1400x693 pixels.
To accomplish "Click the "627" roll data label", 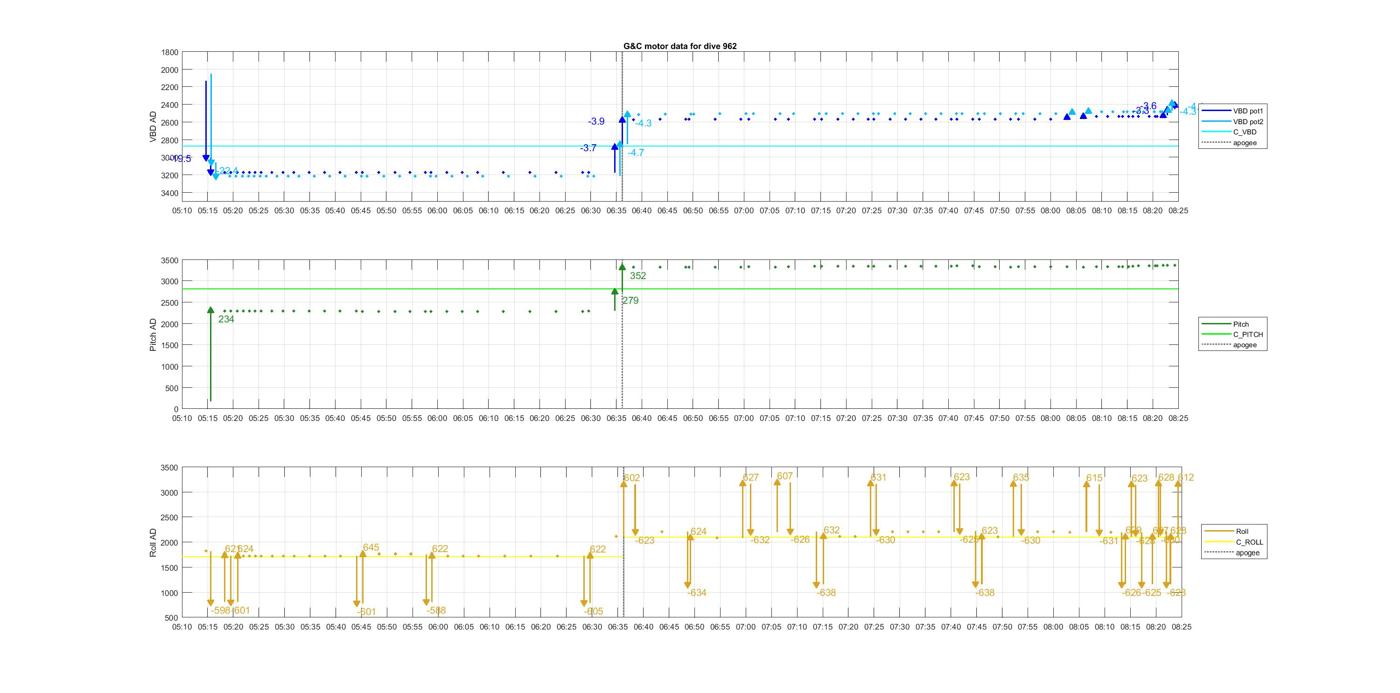I will click(x=751, y=478).
